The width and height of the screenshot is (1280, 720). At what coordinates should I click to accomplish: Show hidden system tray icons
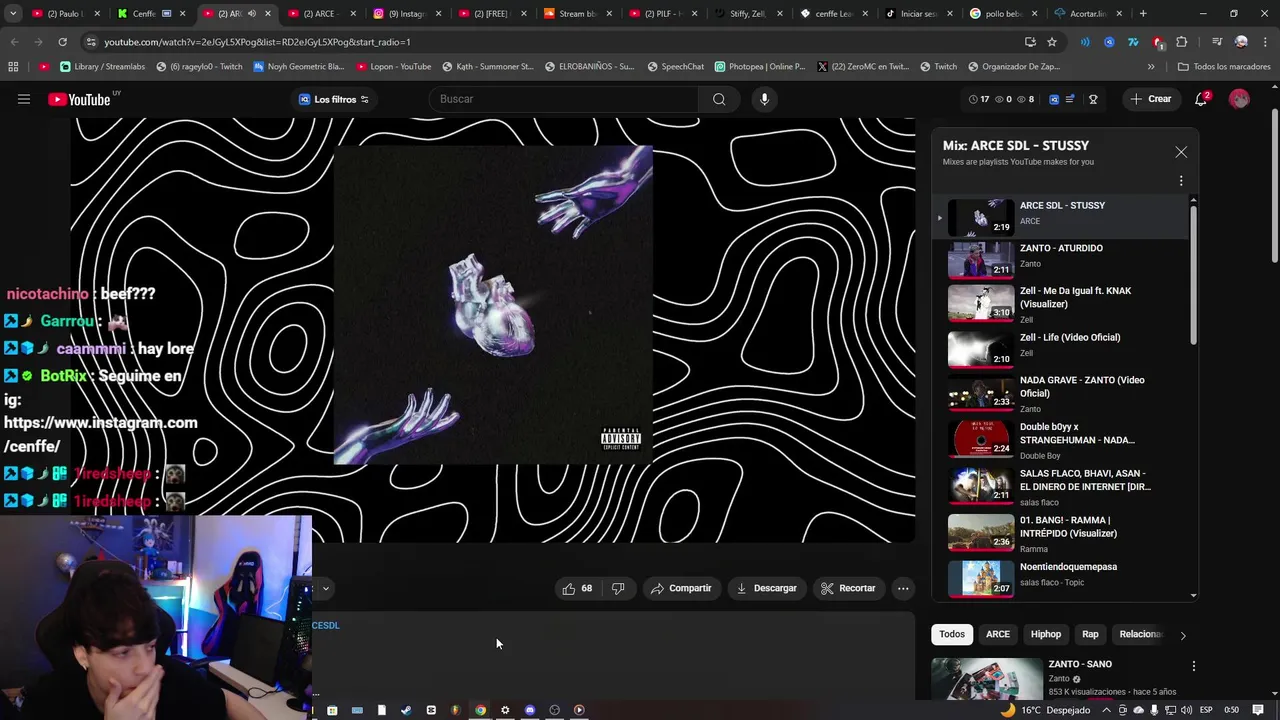click(1108, 710)
